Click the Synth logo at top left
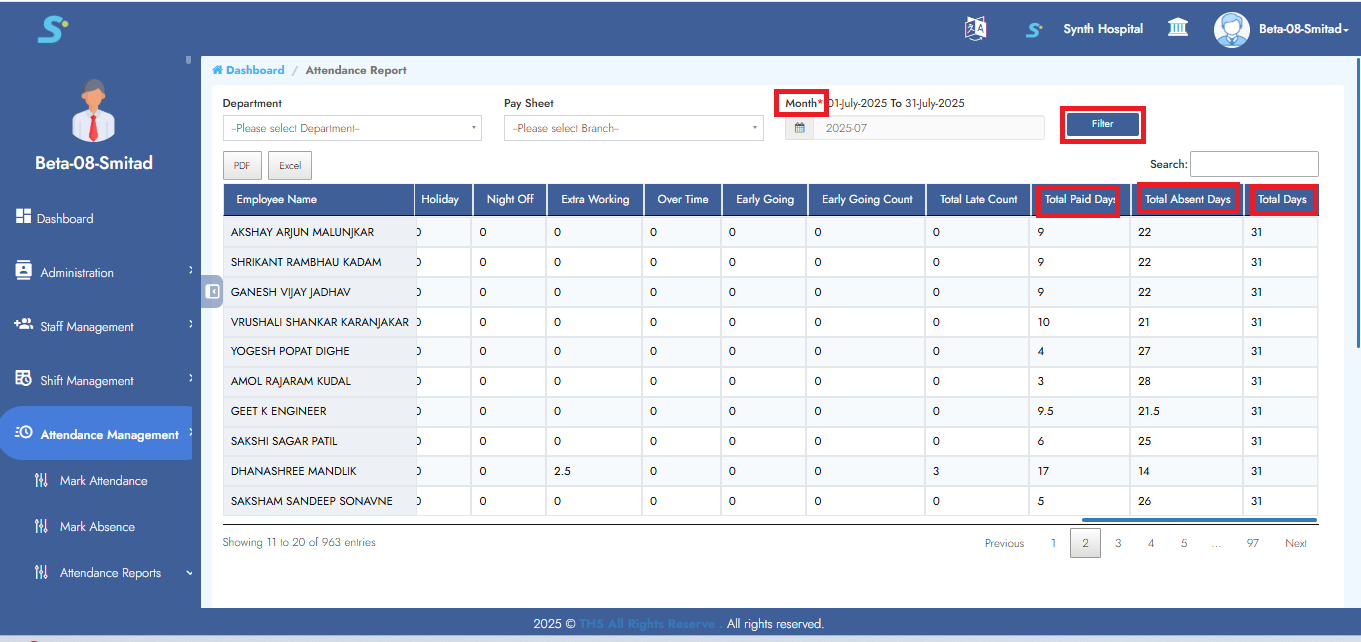Image resolution: width=1361 pixels, height=642 pixels. [52, 29]
